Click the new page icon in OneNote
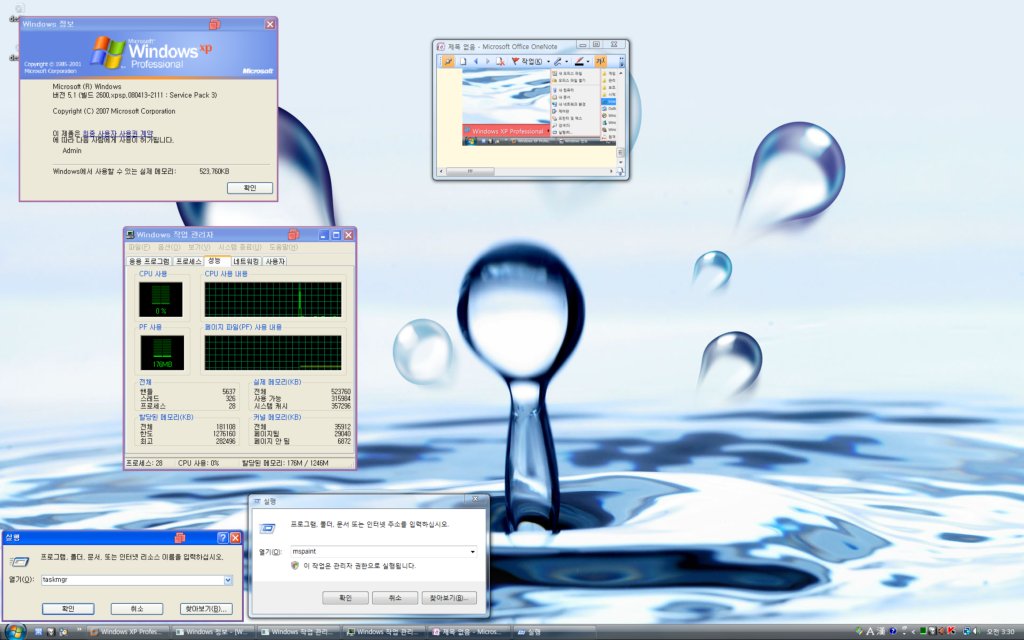 (x=463, y=61)
